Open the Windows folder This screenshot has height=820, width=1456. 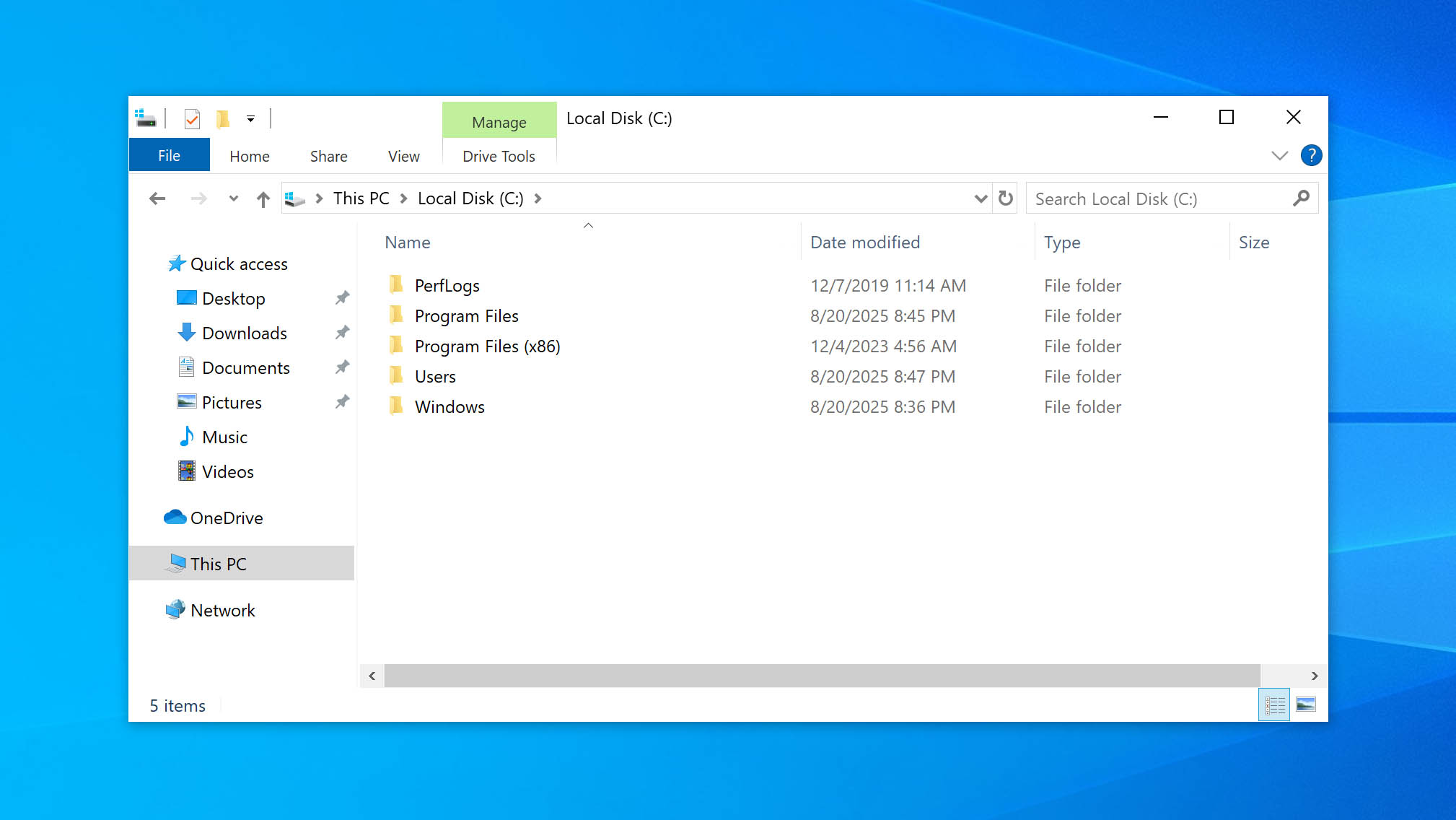tap(449, 406)
